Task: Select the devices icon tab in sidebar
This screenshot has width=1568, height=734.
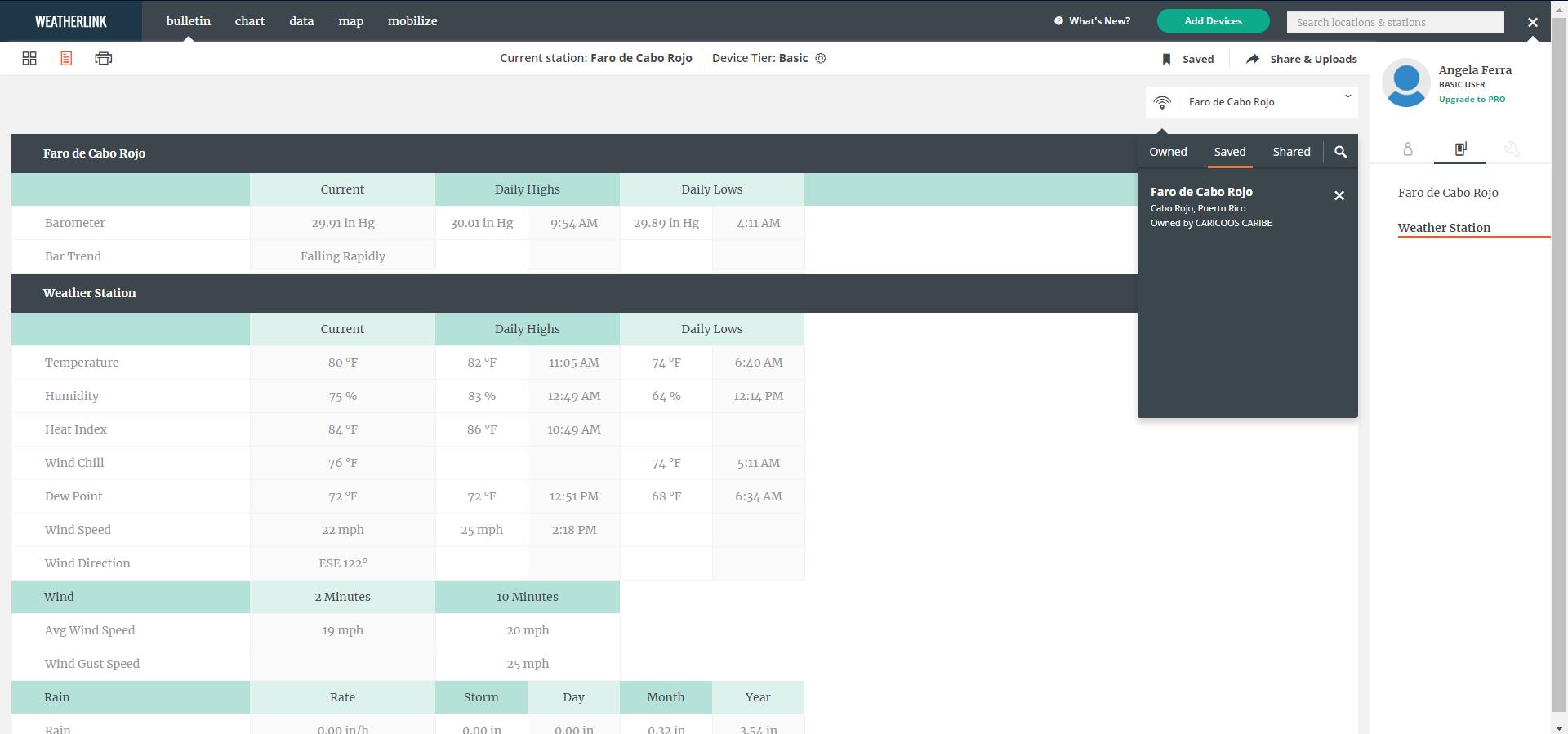Action: (x=1460, y=149)
